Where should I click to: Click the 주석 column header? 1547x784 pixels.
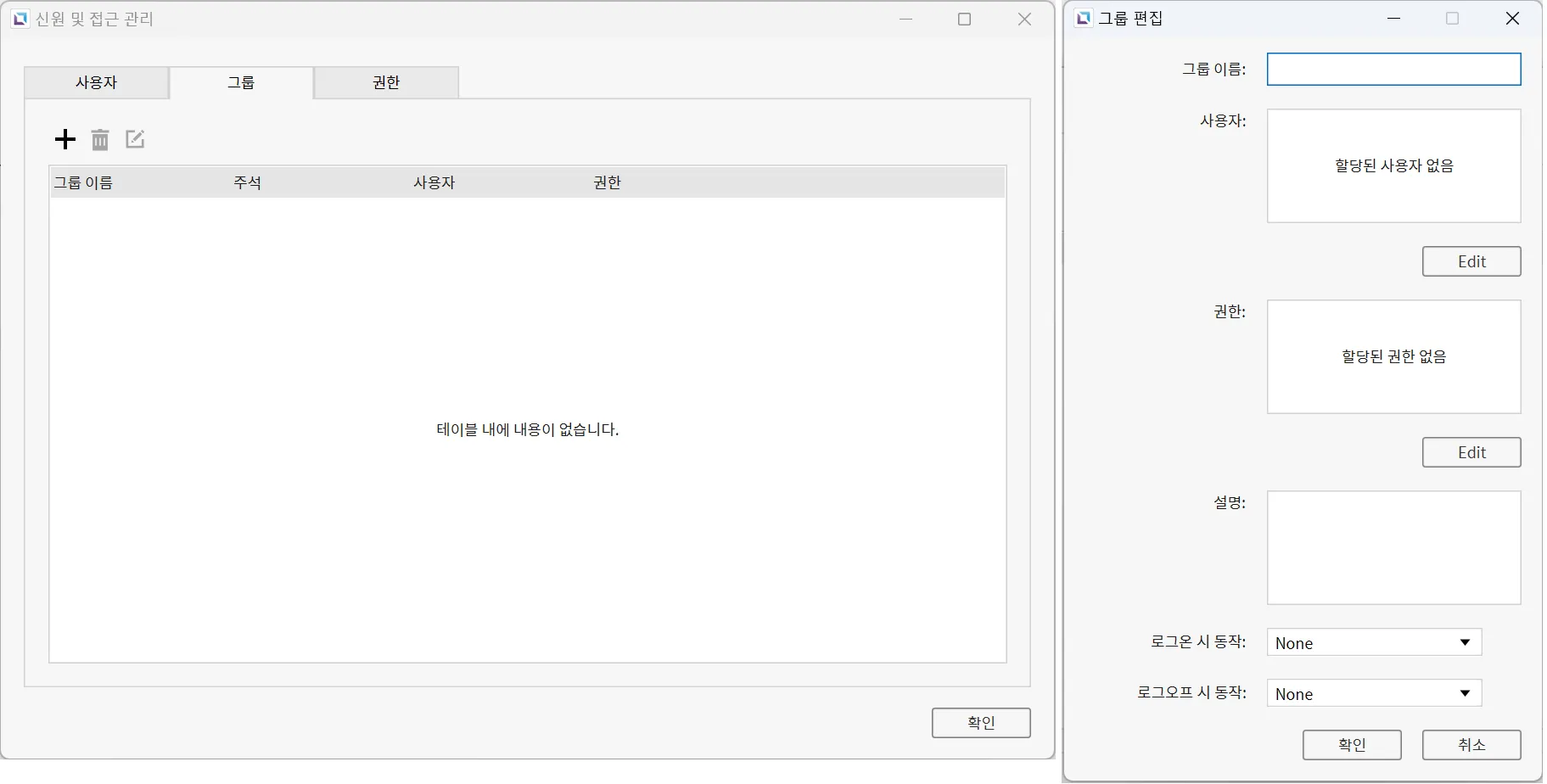coord(248,183)
